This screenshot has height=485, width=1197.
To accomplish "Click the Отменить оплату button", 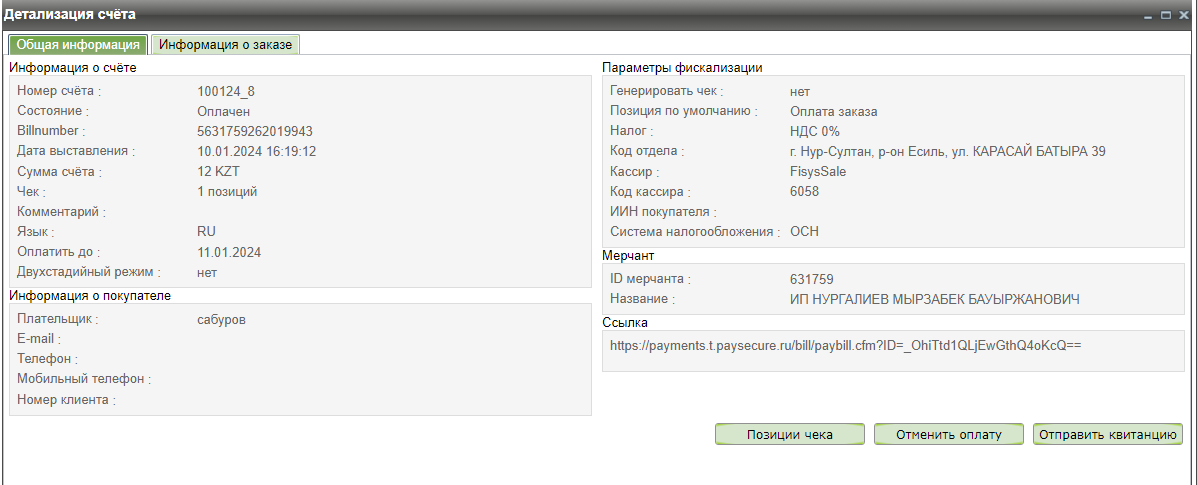I will click(949, 434).
